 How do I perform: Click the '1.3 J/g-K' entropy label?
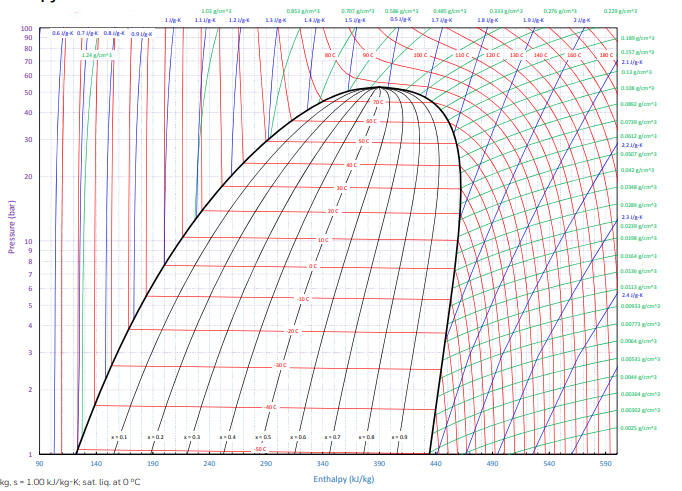(x=276, y=20)
